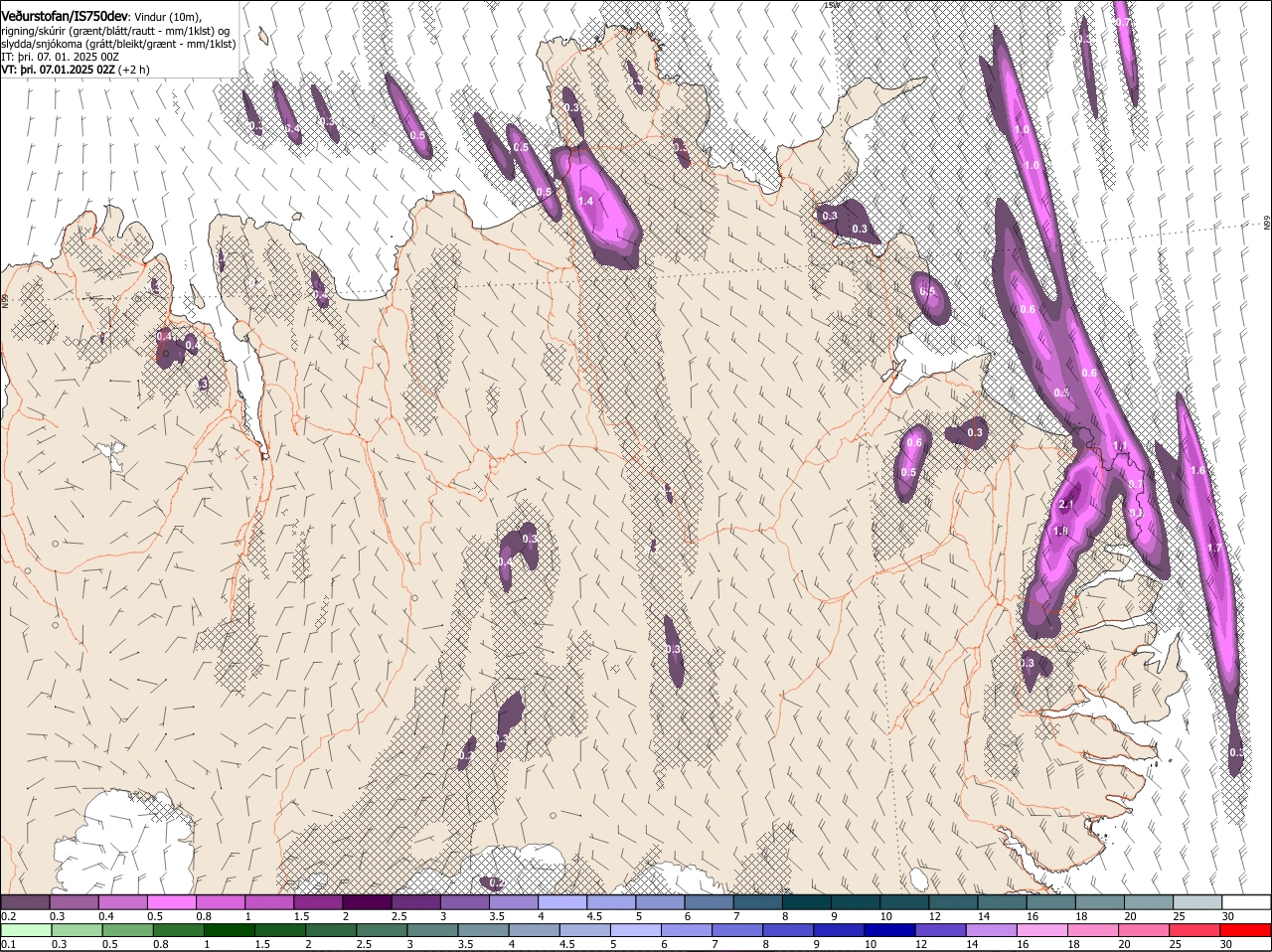This screenshot has height=952, width=1272.
Task: Click the '0.2' label starting the snow legend
Action: click(x=8, y=916)
